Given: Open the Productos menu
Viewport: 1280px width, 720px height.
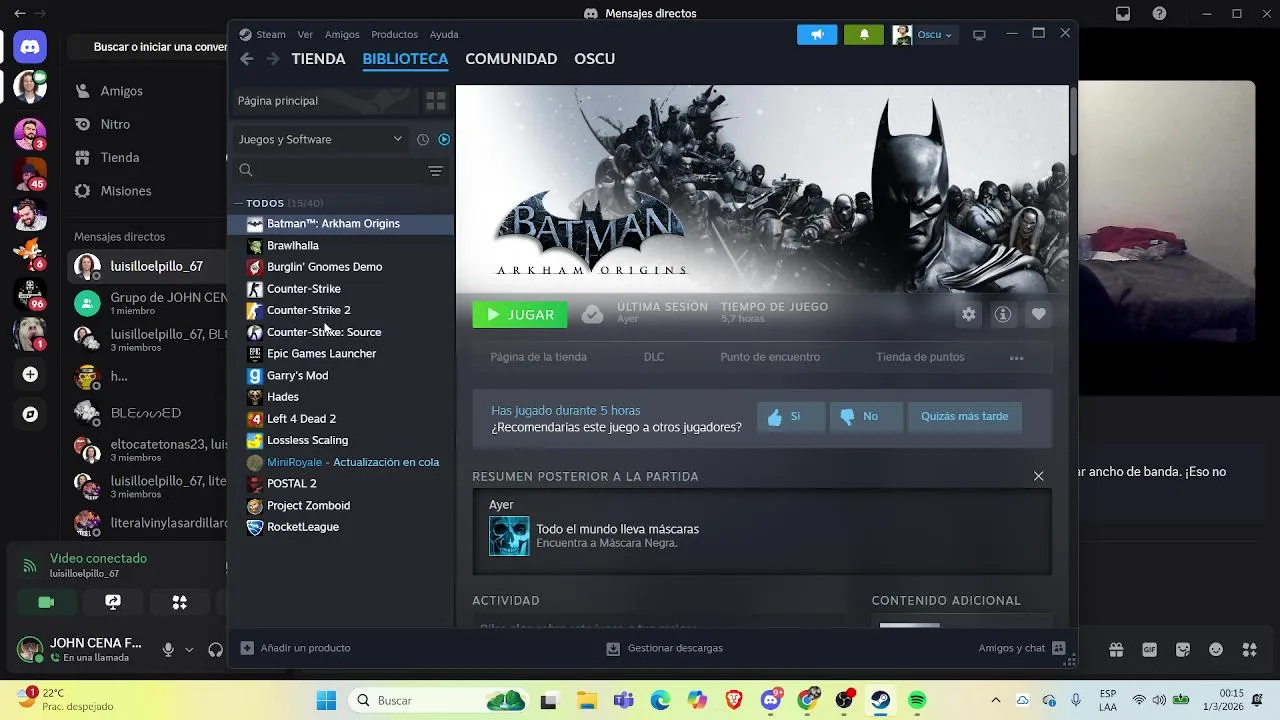Looking at the screenshot, I should coord(394,34).
